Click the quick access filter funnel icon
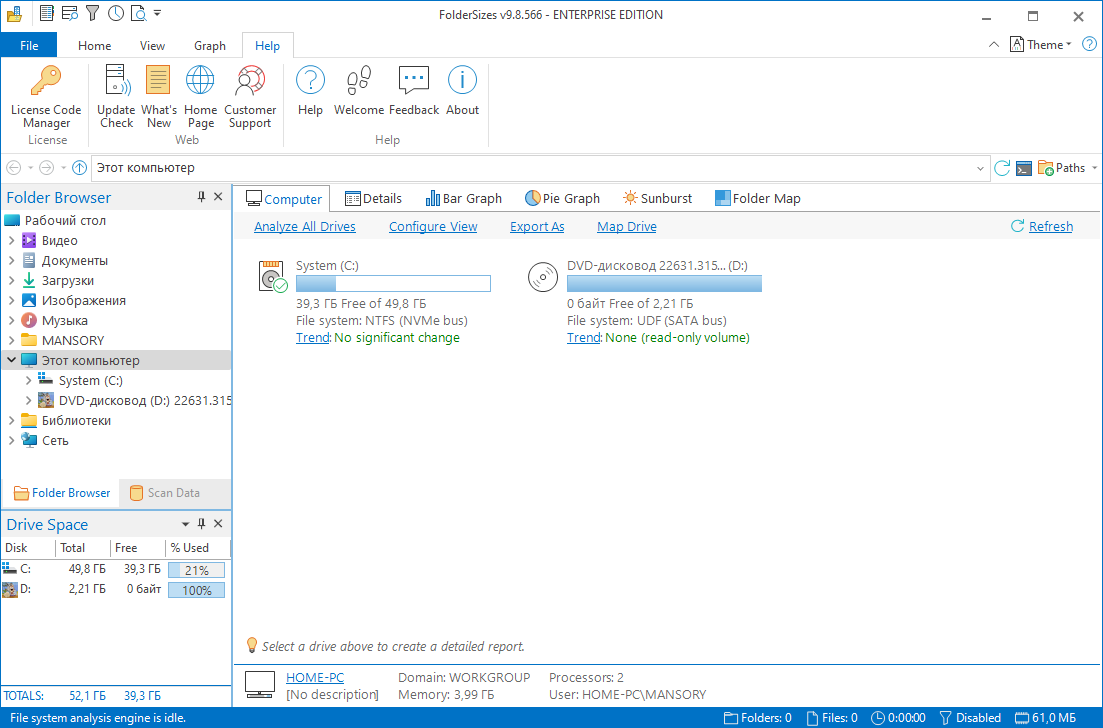1103x728 pixels. pyautogui.click(x=92, y=13)
